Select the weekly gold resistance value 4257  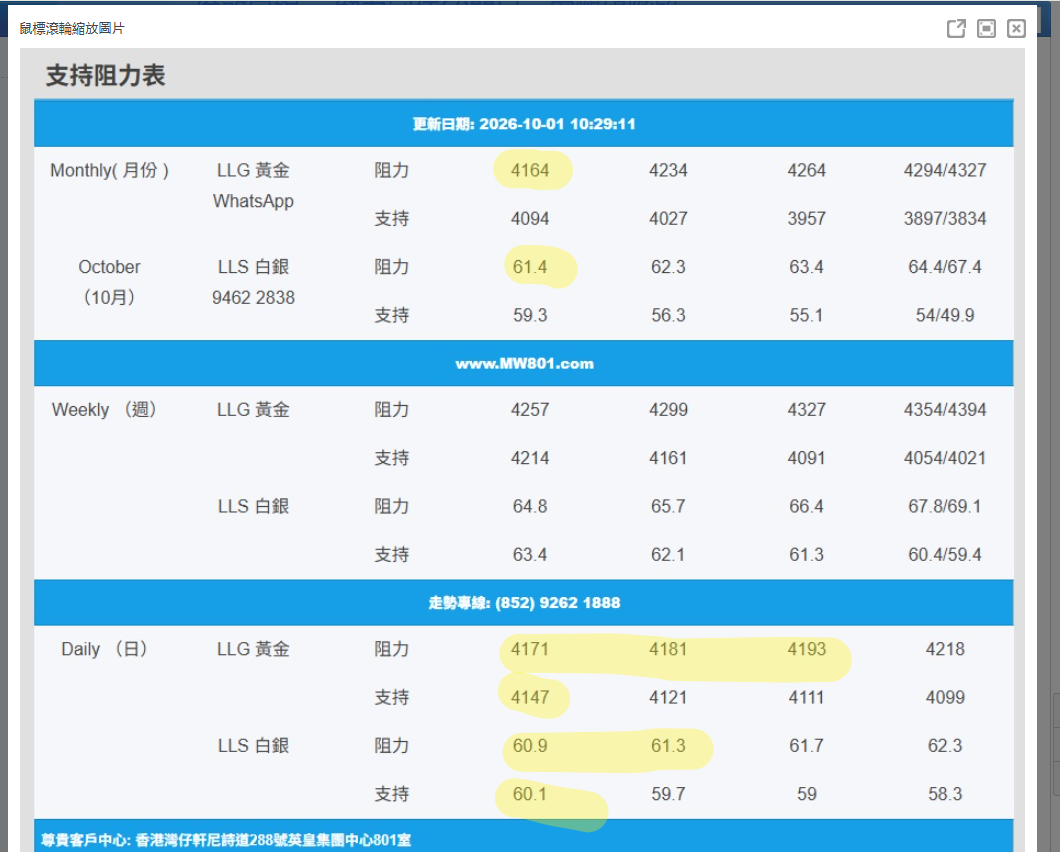click(x=530, y=410)
